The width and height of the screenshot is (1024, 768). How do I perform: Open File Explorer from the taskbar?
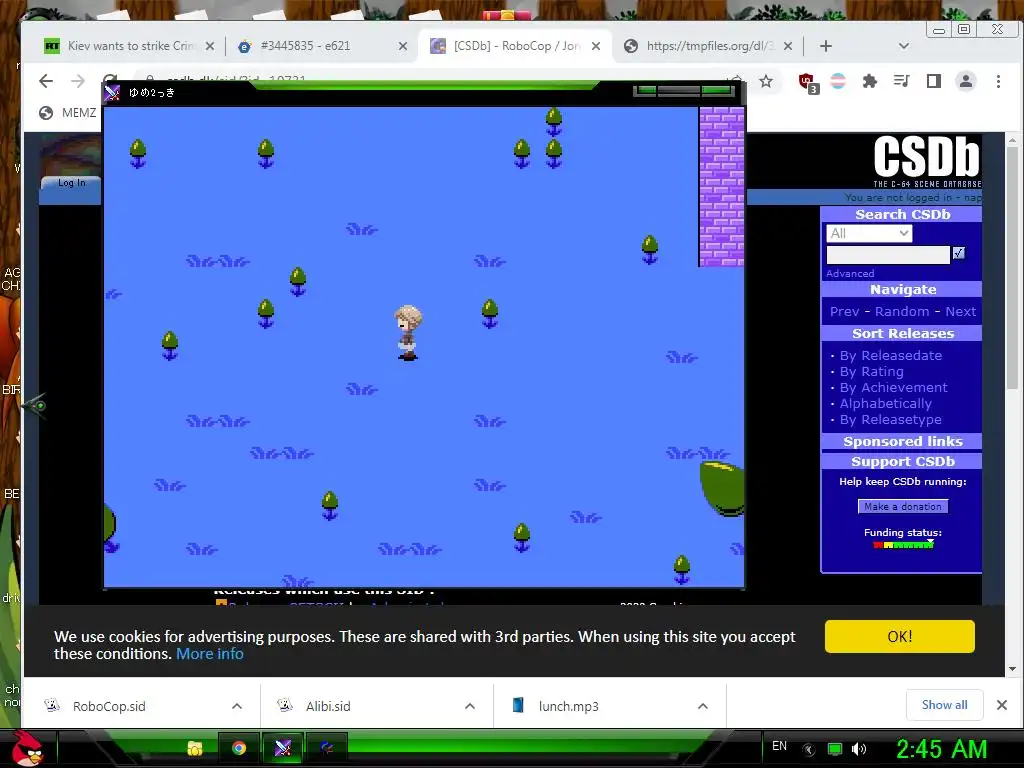click(195, 748)
